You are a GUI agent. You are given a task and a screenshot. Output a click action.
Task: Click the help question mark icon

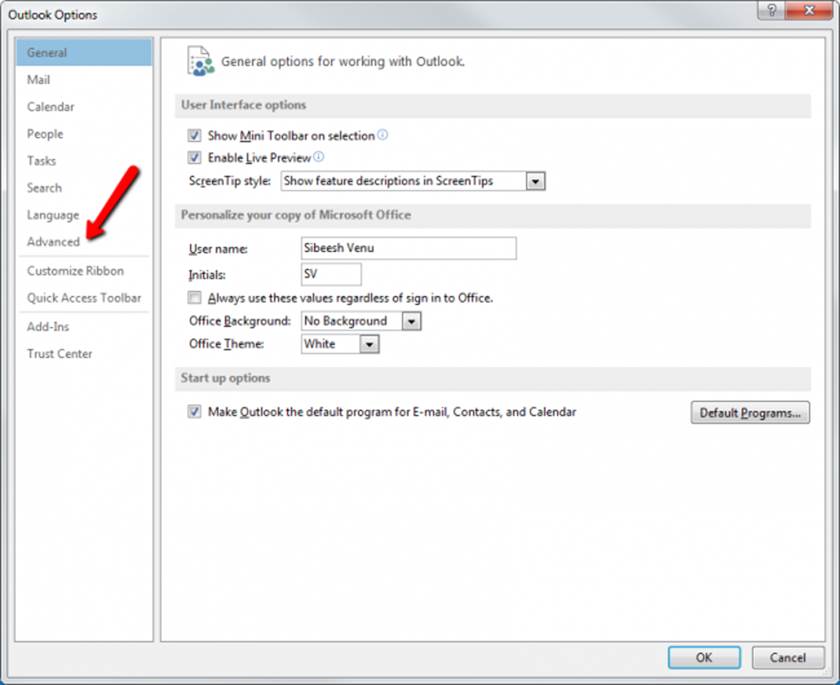(771, 10)
